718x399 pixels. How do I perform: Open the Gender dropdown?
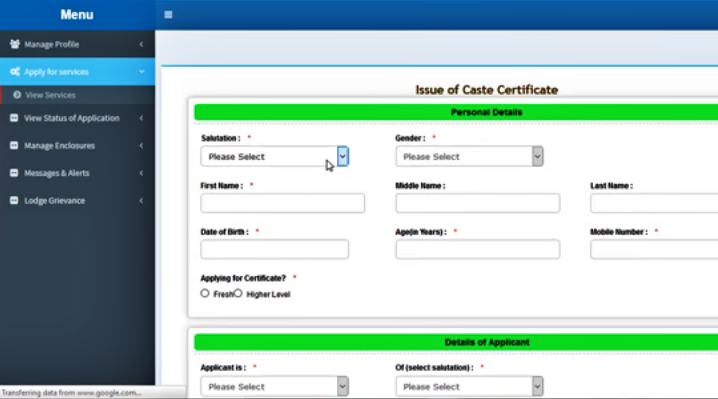click(469, 157)
